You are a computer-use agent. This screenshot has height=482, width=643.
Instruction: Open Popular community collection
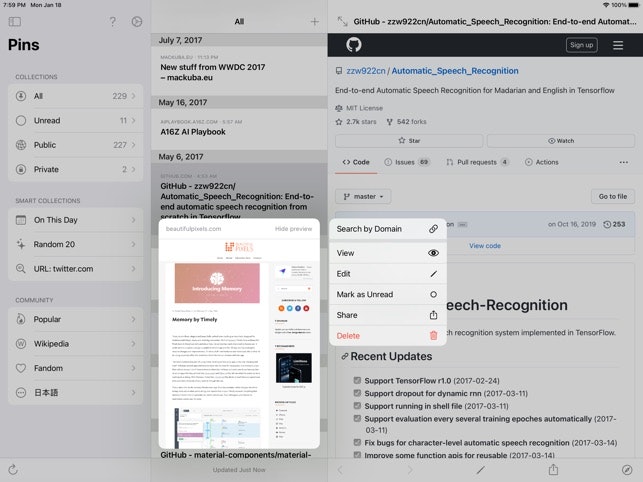pos(75,319)
